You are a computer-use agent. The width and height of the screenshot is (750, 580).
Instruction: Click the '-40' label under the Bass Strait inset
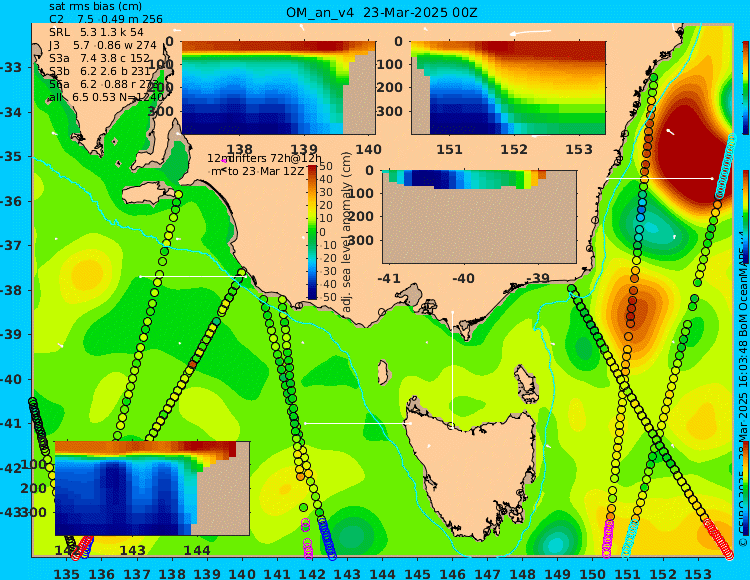(x=463, y=278)
